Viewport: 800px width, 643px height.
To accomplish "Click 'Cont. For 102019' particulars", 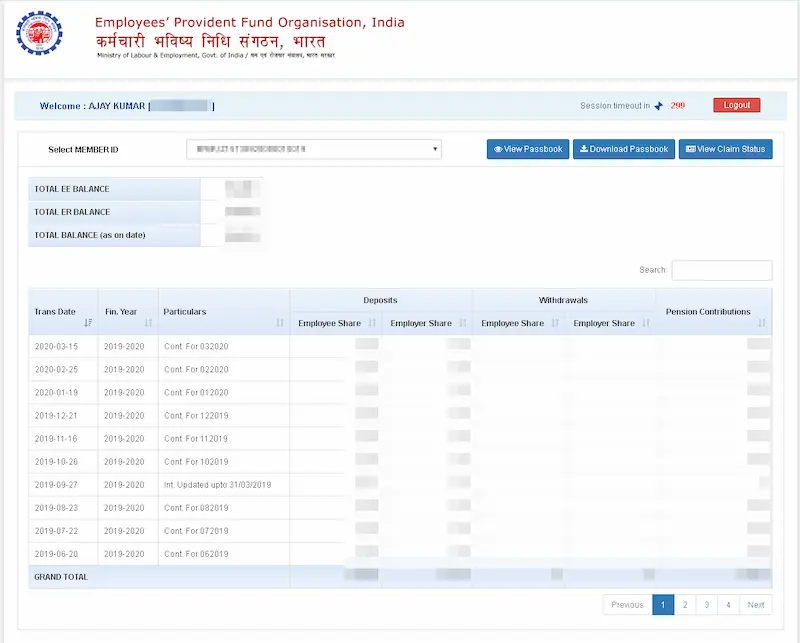I will (x=196, y=462).
